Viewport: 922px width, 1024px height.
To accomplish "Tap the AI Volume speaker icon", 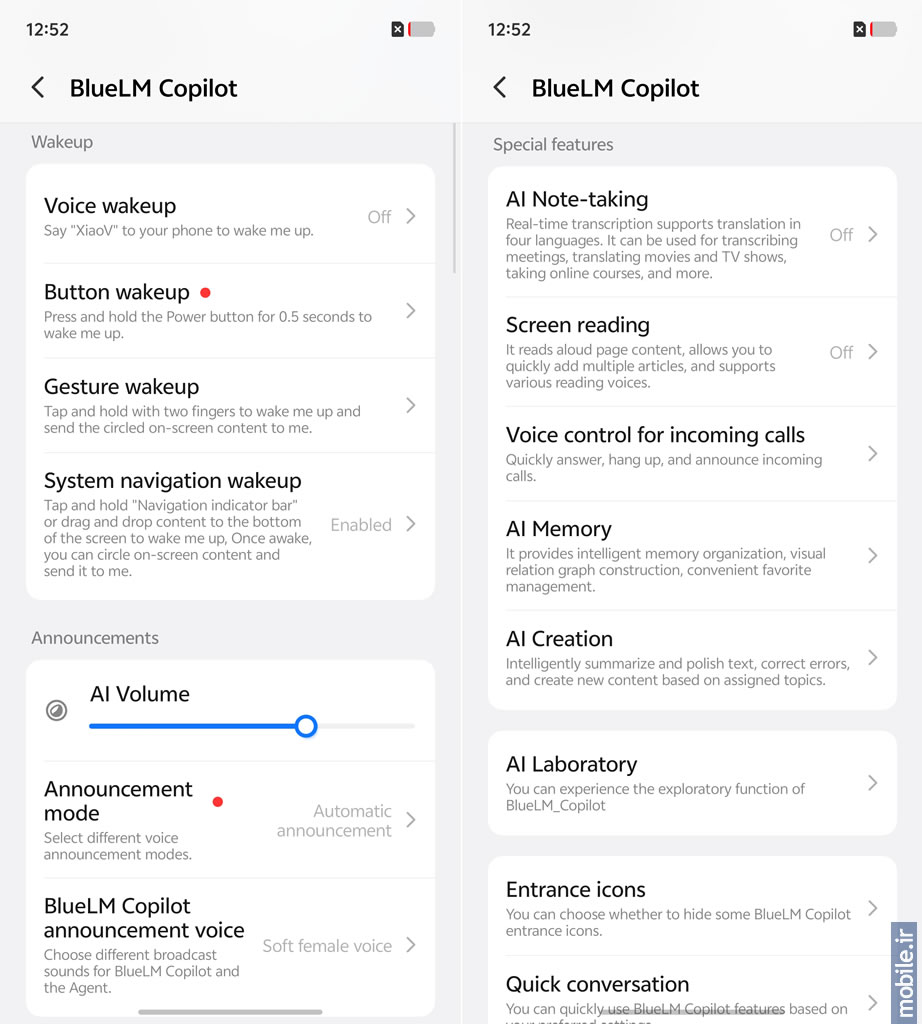I will pos(57,711).
